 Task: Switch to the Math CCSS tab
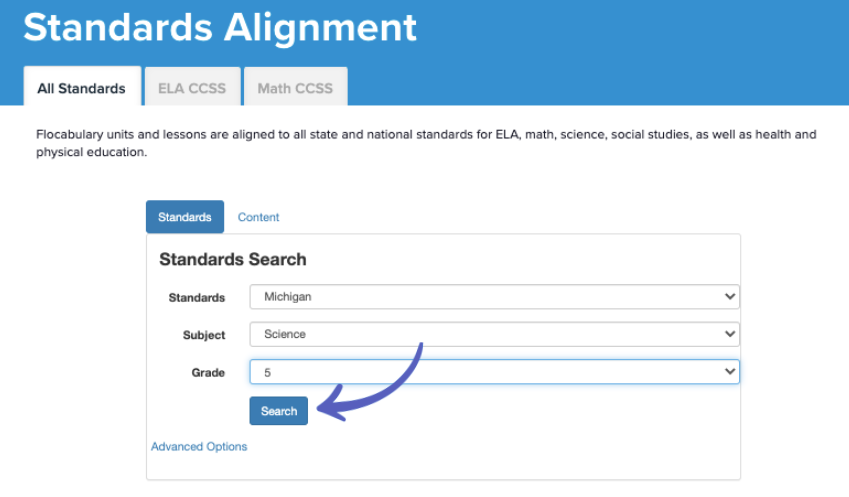[x=295, y=88]
